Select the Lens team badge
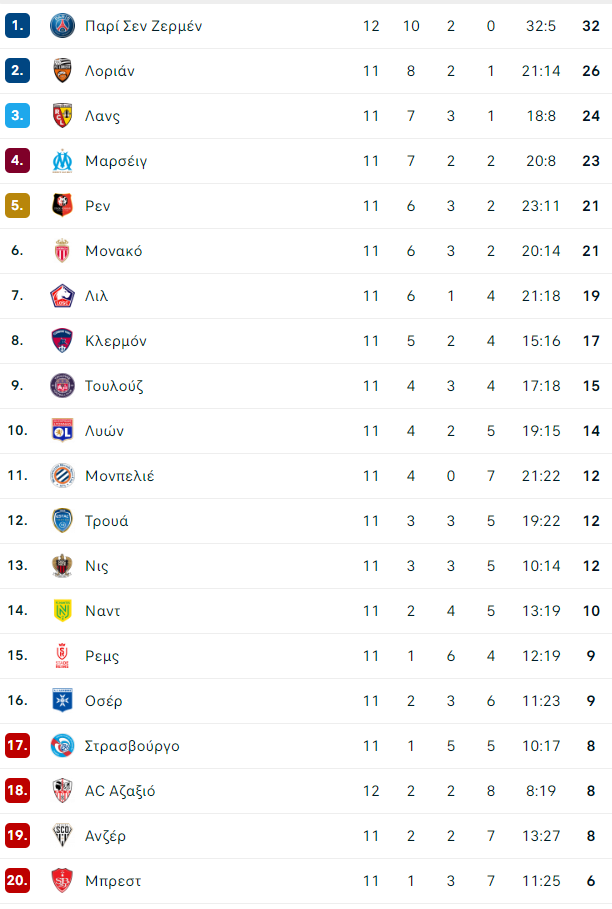Image resolution: width=612 pixels, height=909 pixels. 62,116
